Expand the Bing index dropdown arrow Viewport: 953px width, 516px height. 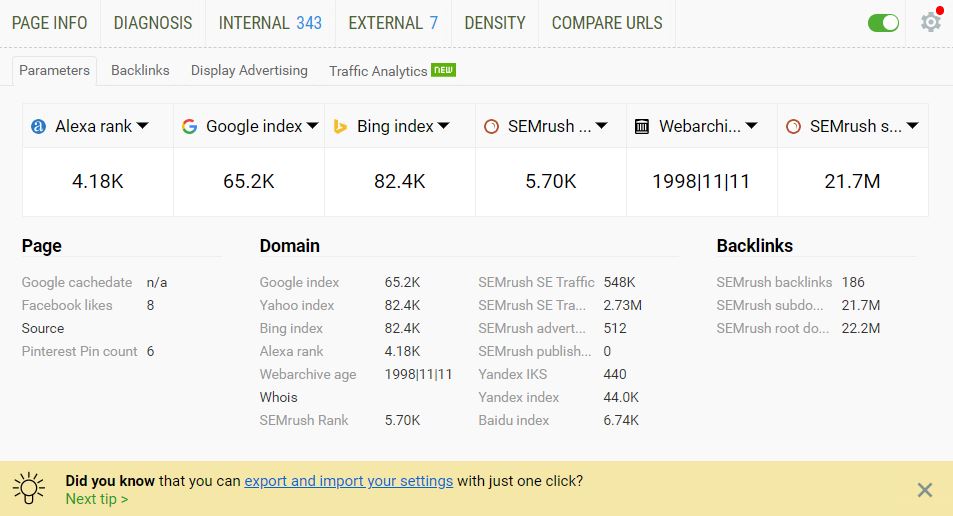444,126
